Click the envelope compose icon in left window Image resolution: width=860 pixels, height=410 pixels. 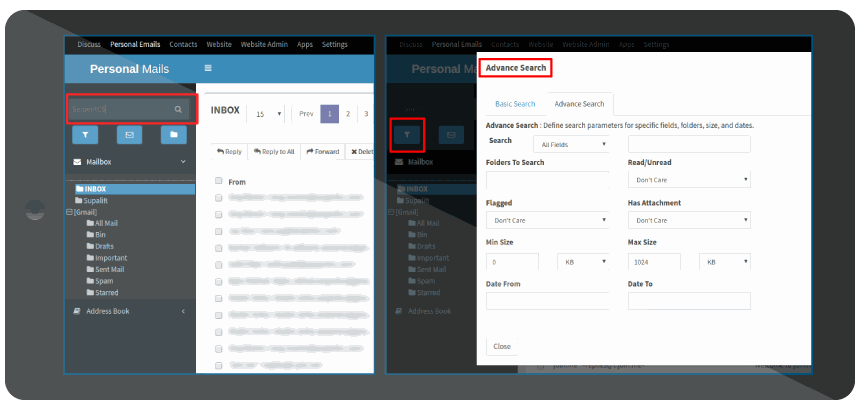129,135
